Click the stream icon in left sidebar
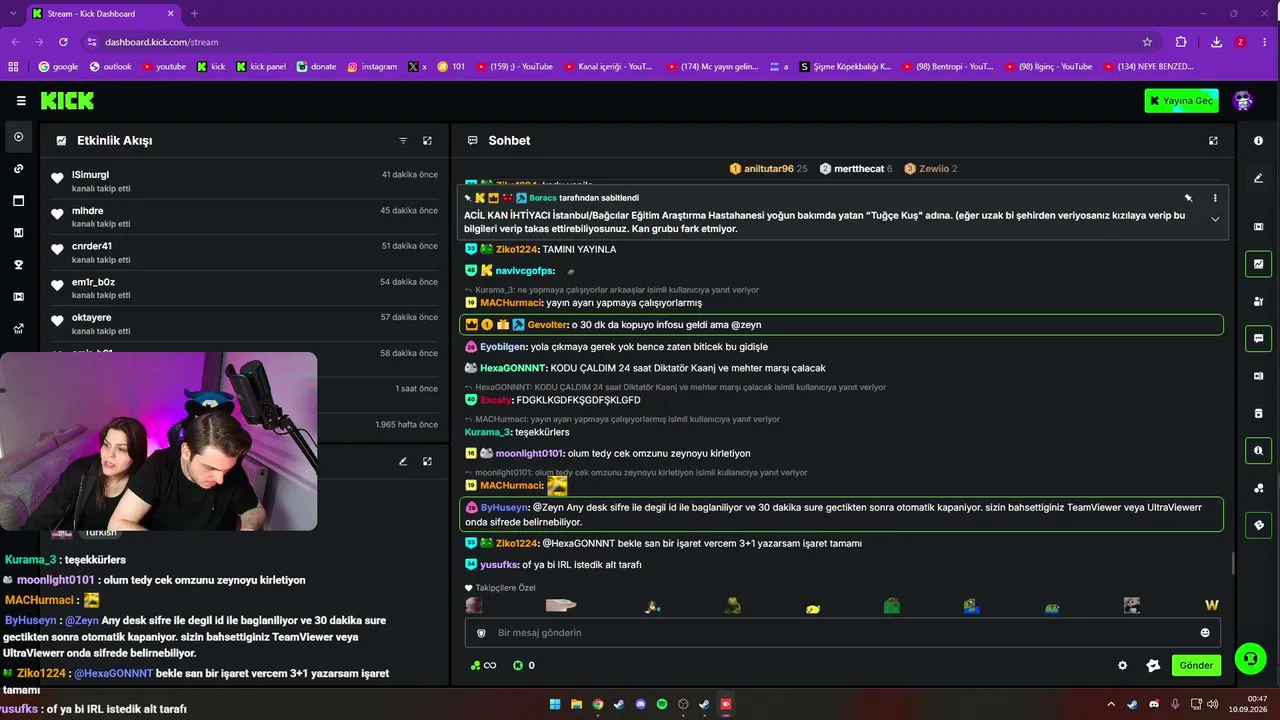Image resolution: width=1280 pixels, height=720 pixels. (18, 137)
